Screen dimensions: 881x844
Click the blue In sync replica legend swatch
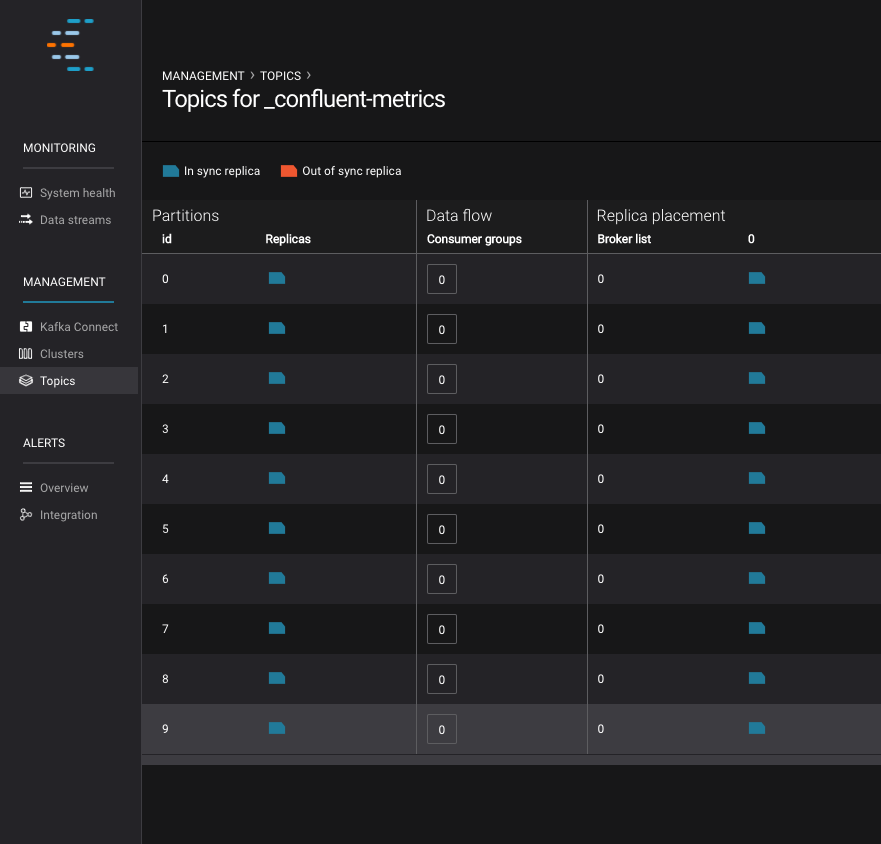[x=171, y=171]
